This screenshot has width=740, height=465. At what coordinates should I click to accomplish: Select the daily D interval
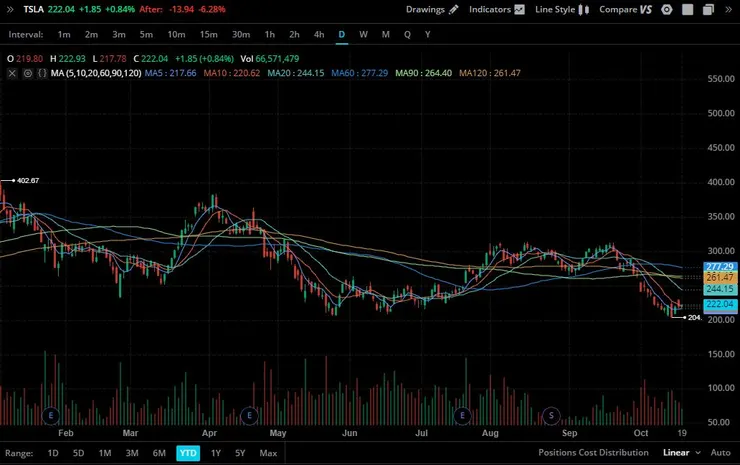342,34
